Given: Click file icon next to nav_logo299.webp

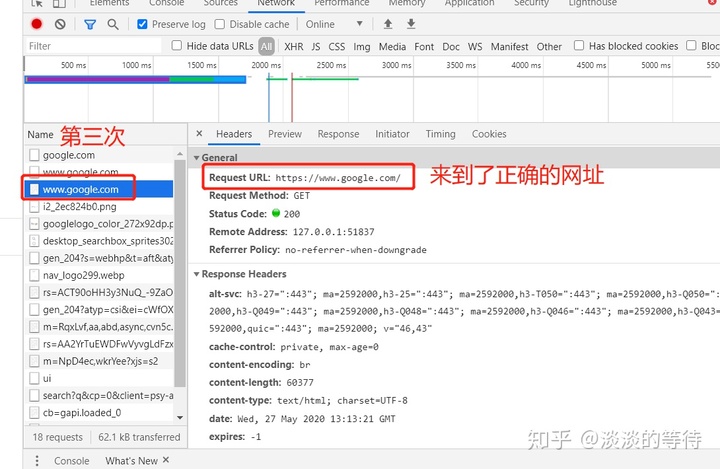Looking at the screenshot, I should click(x=34, y=275).
